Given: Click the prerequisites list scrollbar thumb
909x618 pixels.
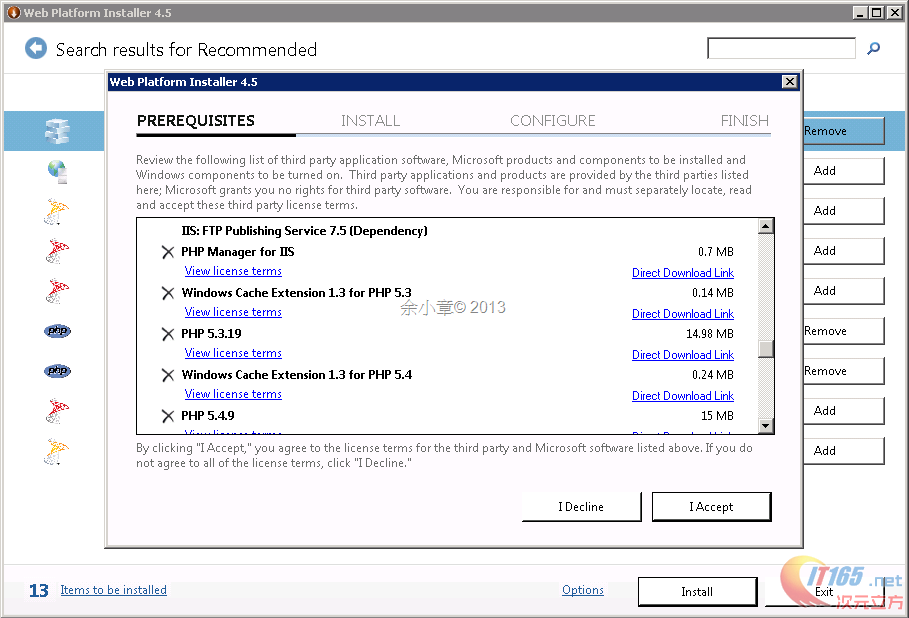Looking at the screenshot, I should (766, 349).
